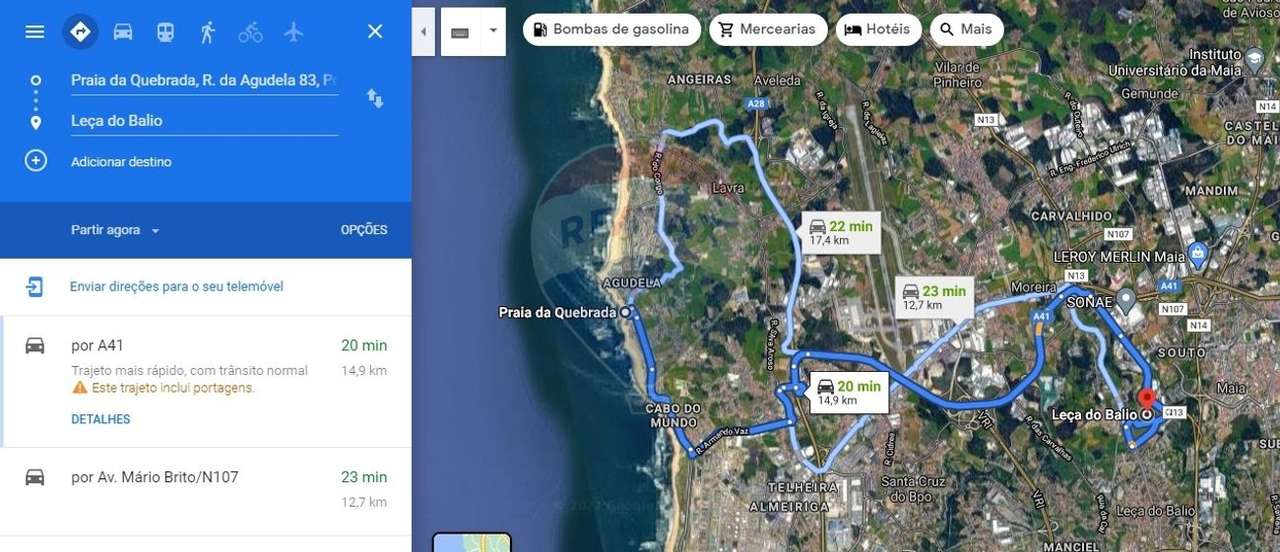Image resolution: width=1280 pixels, height=552 pixels.
Task: Open DETALHES for the A41 route
Action: [x=100, y=419]
